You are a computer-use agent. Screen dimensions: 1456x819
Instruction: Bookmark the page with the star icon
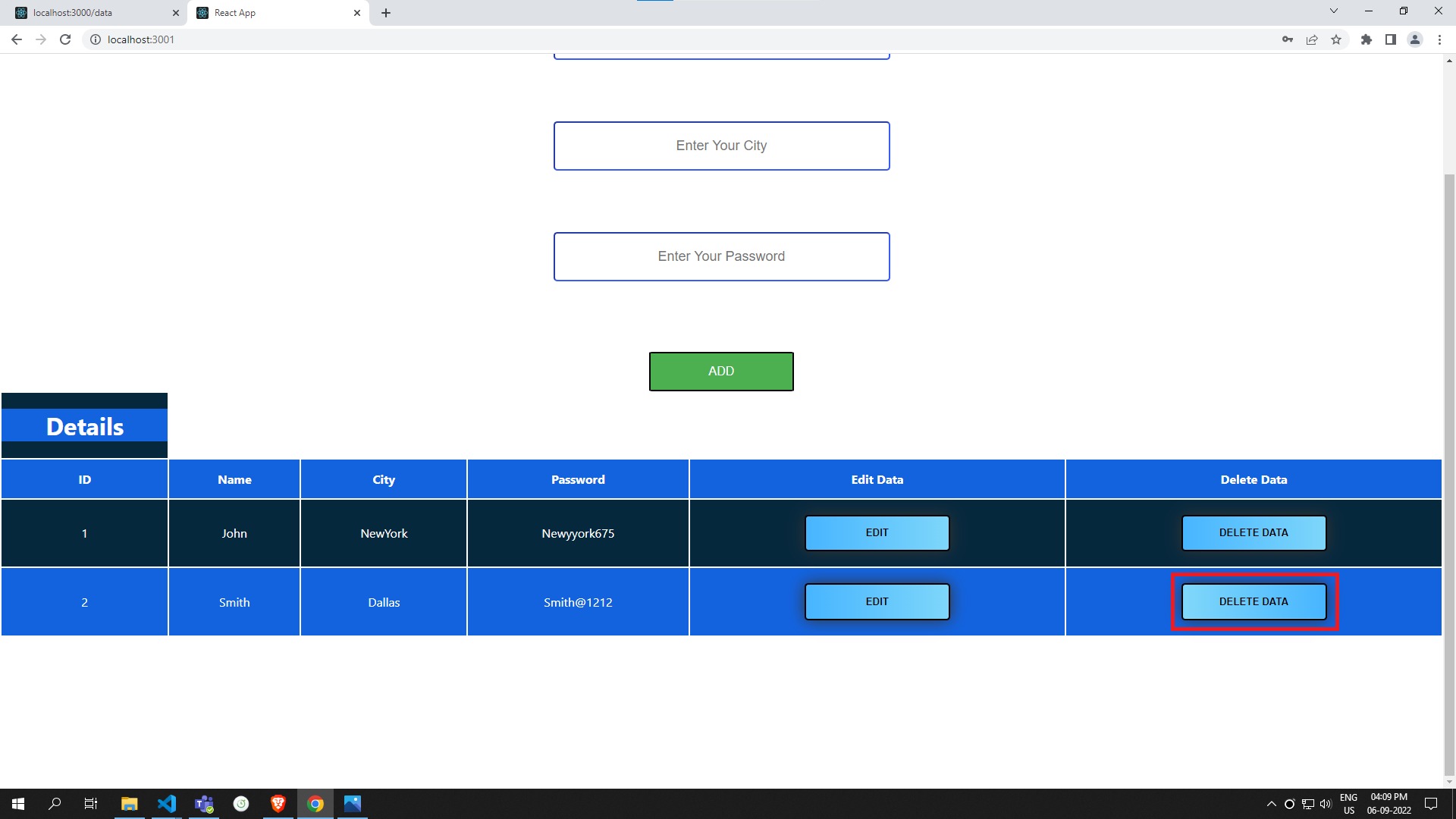[x=1337, y=39]
